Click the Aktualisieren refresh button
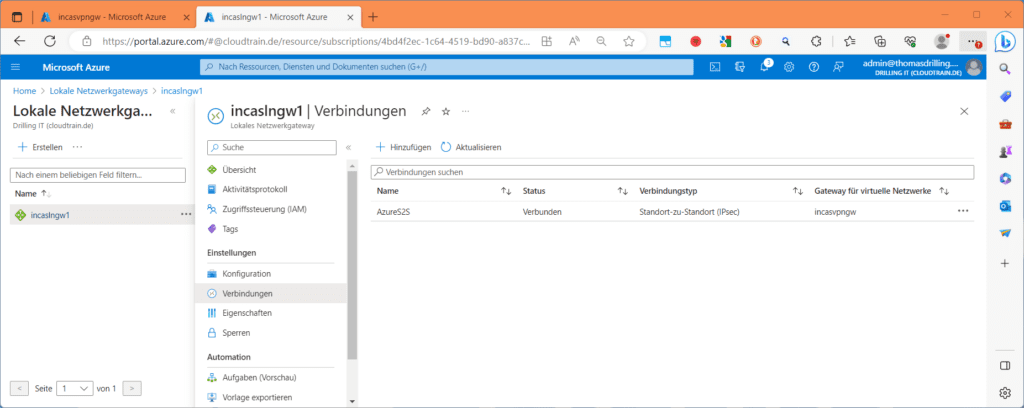The width and height of the screenshot is (1024, 408). tap(471, 148)
